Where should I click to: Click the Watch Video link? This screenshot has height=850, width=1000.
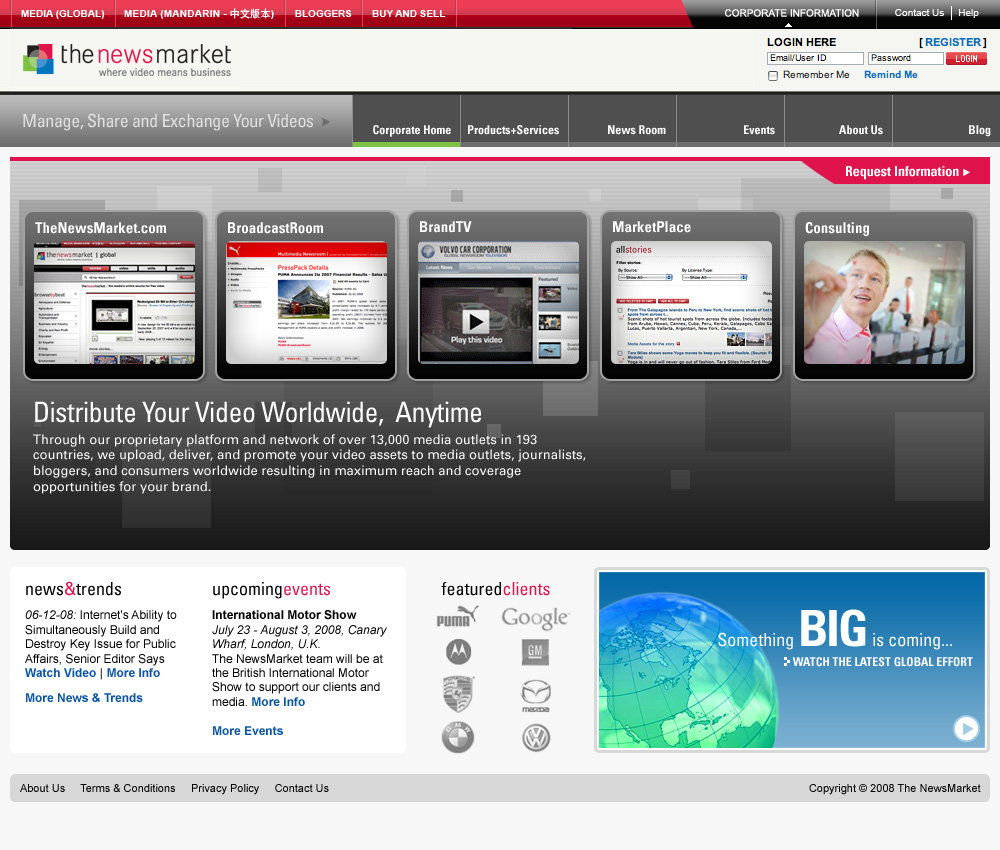click(x=61, y=673)
